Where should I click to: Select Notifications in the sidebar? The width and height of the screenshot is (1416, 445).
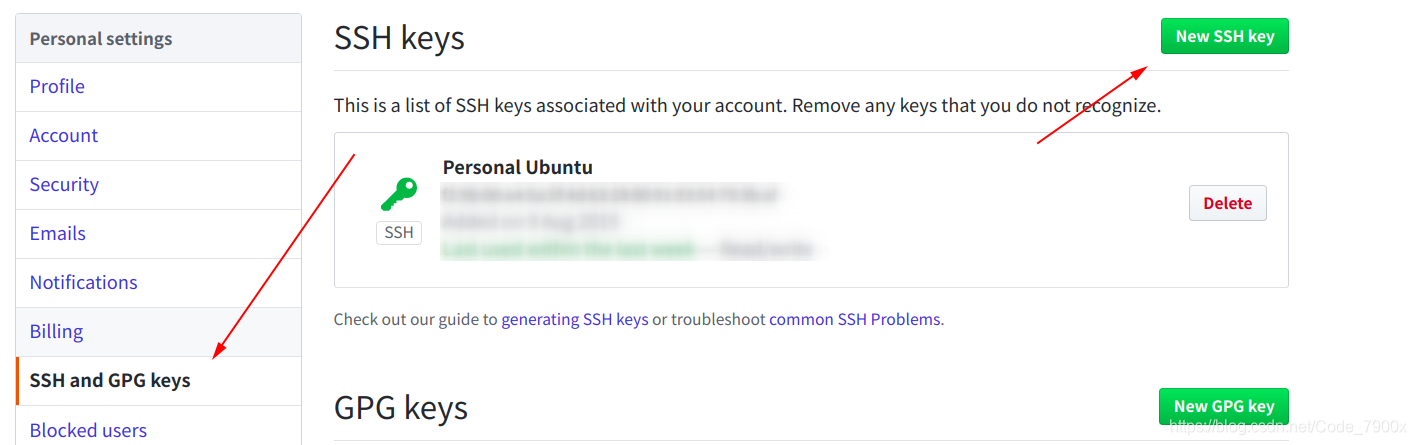tap(84, 282)
